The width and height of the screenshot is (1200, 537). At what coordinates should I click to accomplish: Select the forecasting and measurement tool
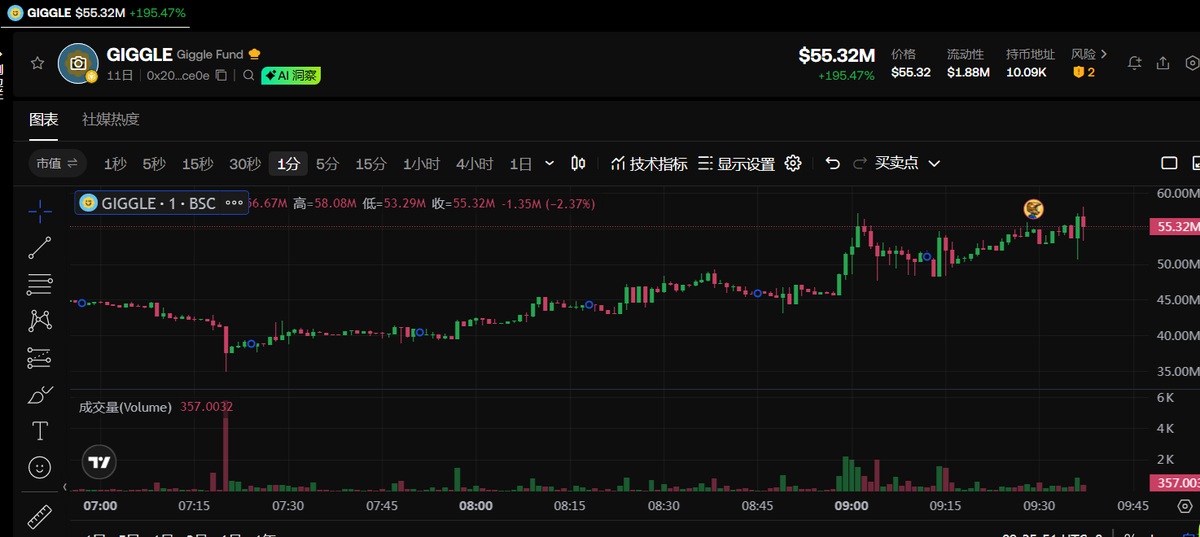click(x=40, y=357)
